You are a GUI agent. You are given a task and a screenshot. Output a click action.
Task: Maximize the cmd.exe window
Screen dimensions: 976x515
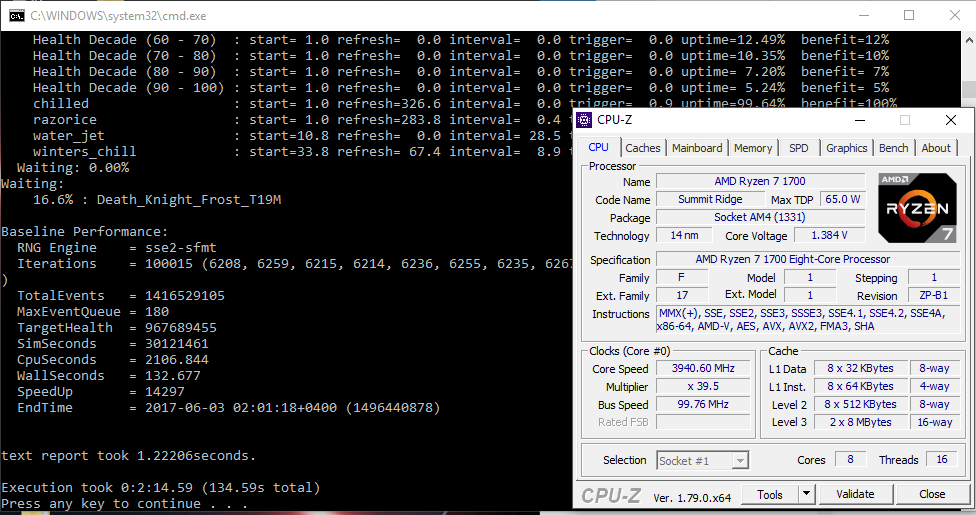(909, 16)
